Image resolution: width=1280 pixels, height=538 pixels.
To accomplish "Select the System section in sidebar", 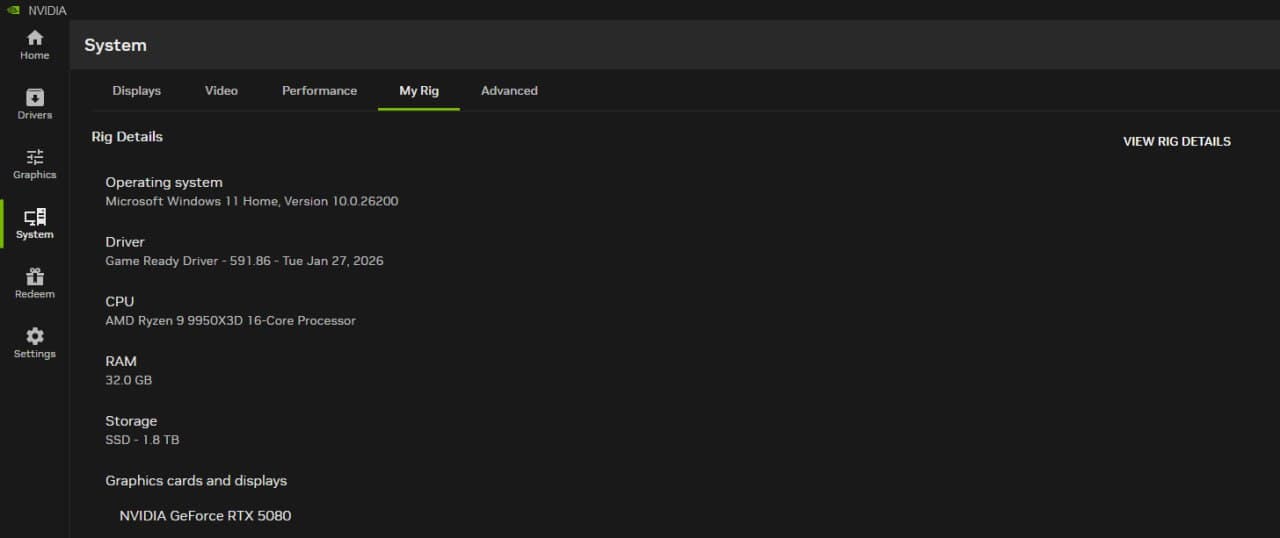I will click(x=34, y=224).
